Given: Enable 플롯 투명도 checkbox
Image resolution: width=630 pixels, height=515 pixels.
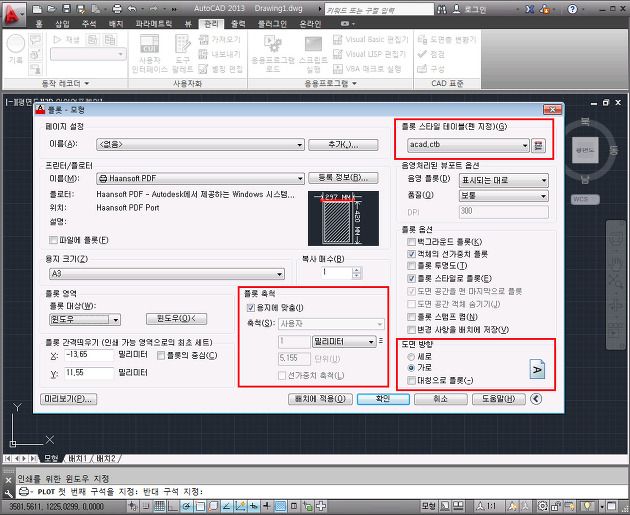Looking at the screenshot, I should (411, 266).
